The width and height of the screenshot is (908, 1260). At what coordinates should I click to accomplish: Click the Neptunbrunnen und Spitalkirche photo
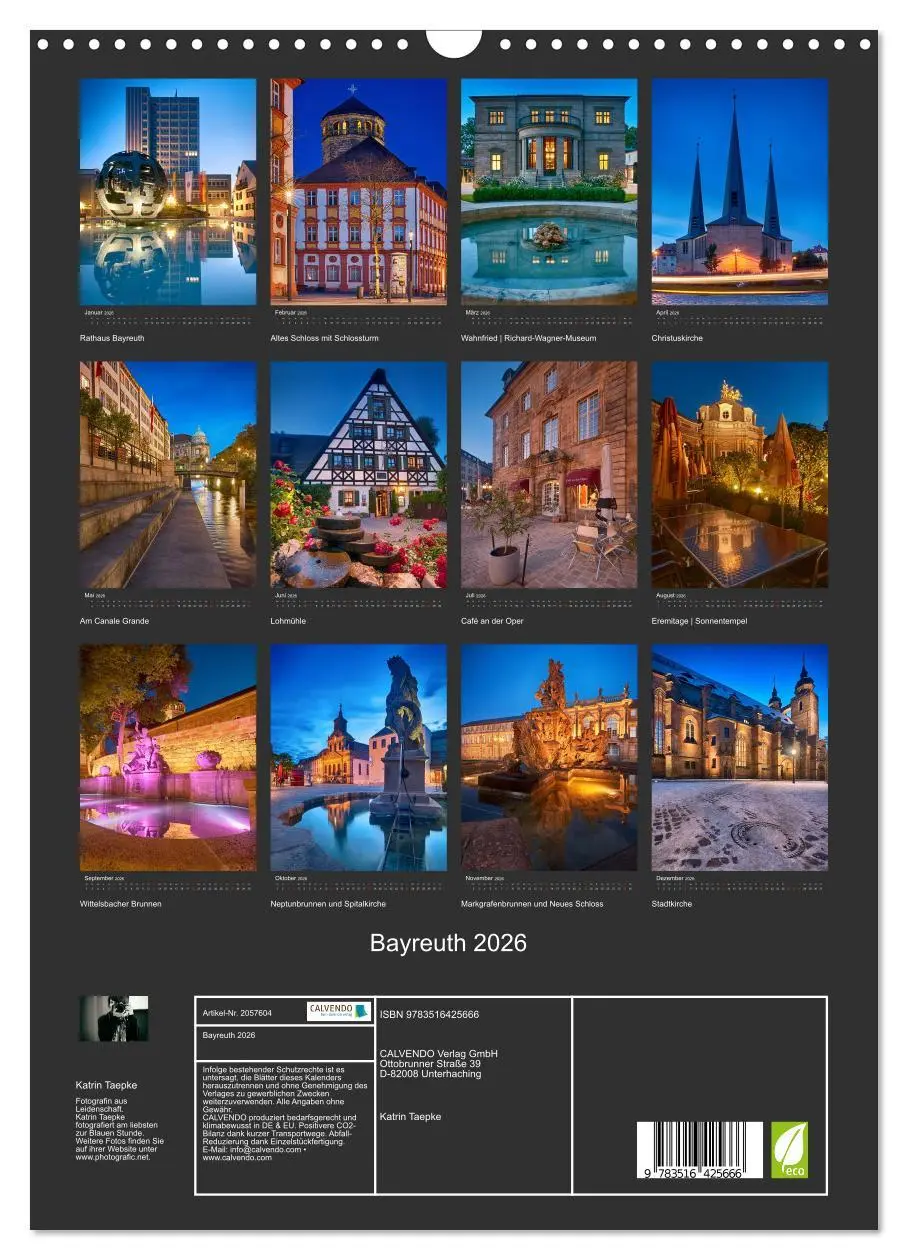coord(358,757)
